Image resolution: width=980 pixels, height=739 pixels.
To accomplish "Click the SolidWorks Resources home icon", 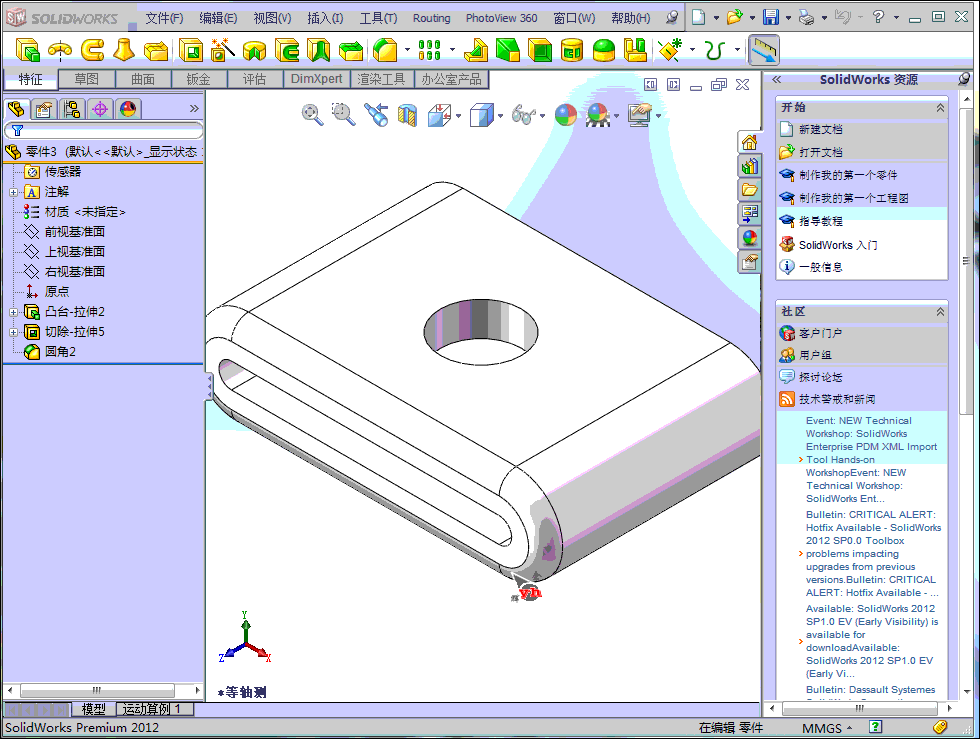I will (749, 143).
